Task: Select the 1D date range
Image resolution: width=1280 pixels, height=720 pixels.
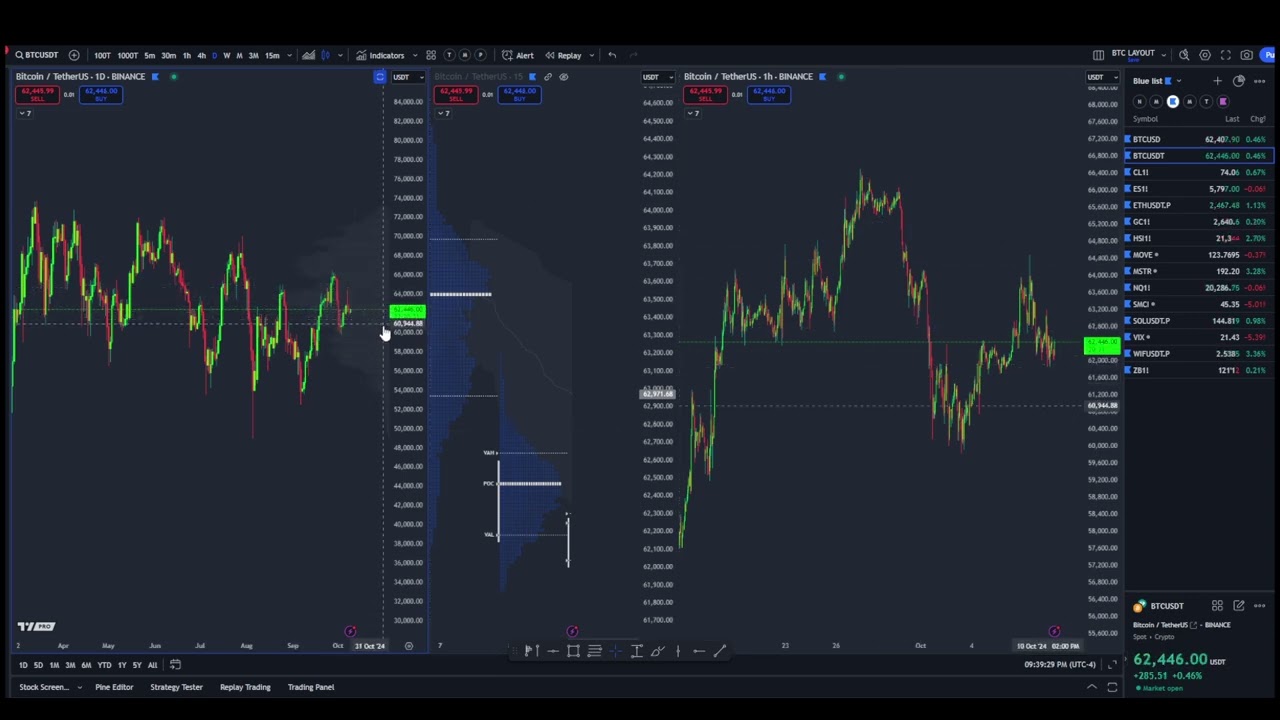Action: [x=23, y=665]
